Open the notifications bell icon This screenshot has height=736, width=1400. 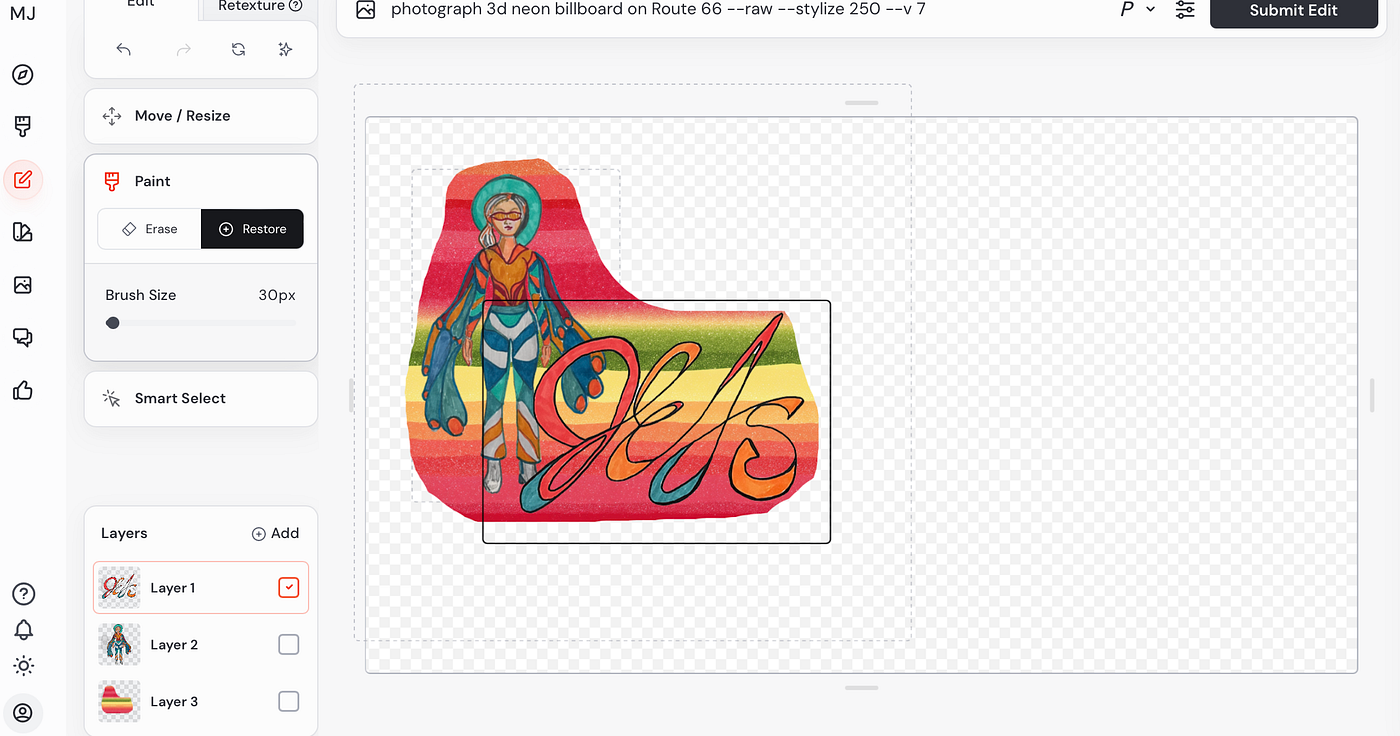click(x=23, y=630)
